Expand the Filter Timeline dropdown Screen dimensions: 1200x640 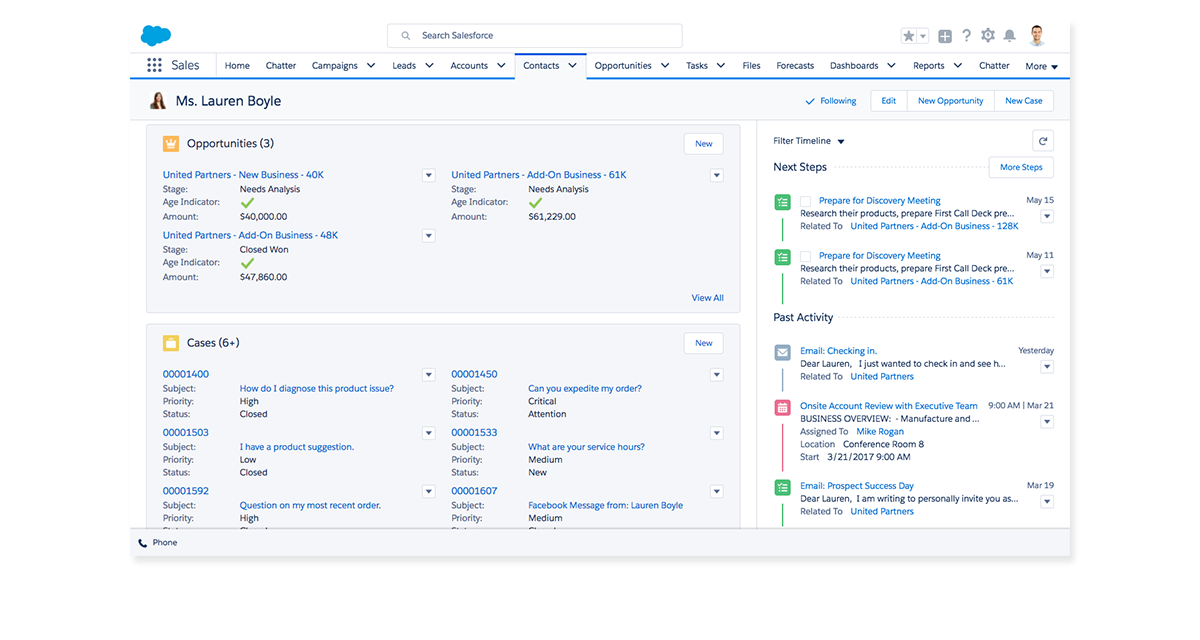click(809, 141)
